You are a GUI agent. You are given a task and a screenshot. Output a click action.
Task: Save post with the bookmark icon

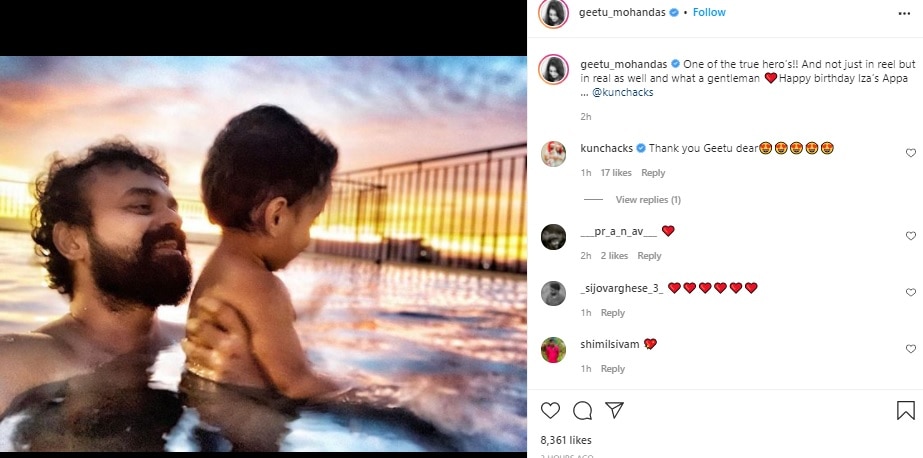pyautogui.click(x=905, y=410)
